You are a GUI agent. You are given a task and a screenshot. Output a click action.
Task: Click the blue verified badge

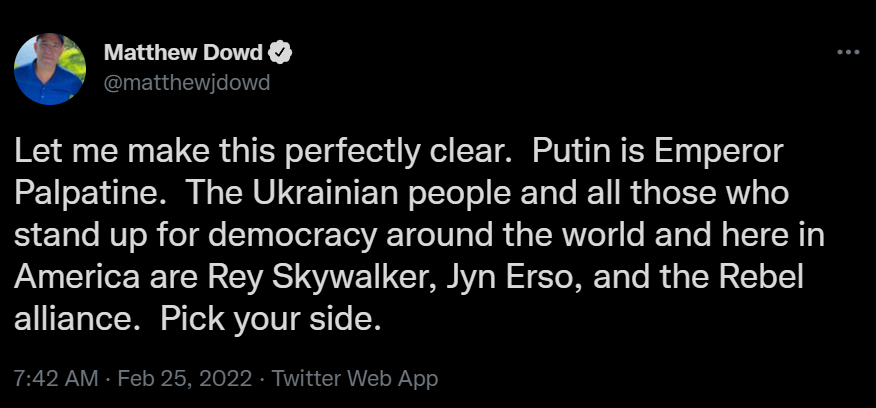pyautogui.click(x=285, y=54)
